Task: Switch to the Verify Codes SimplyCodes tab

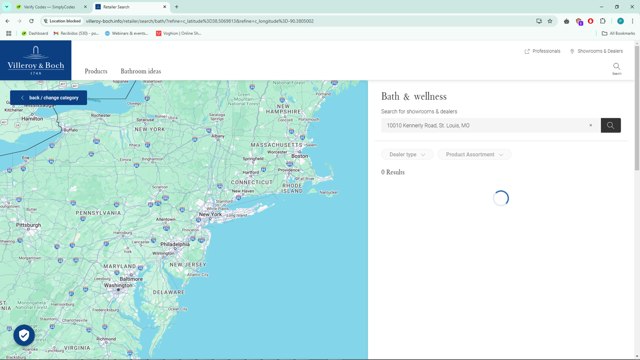Action: click(51, 7)
